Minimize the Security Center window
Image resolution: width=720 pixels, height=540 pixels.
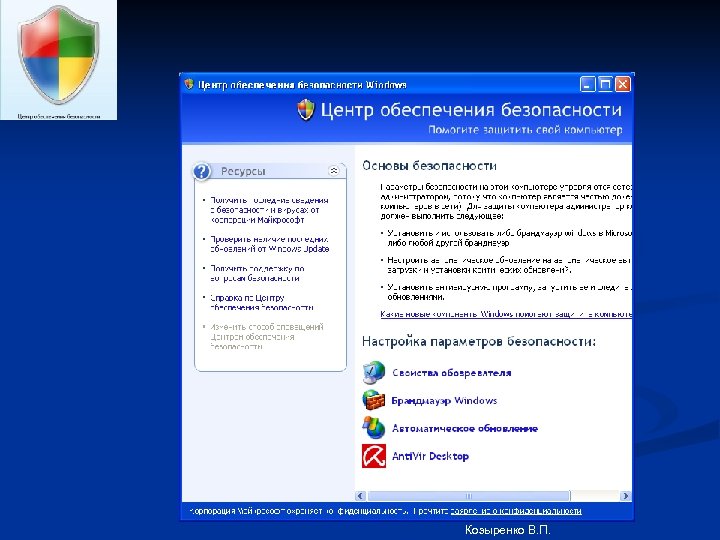(x=588, y=84)
